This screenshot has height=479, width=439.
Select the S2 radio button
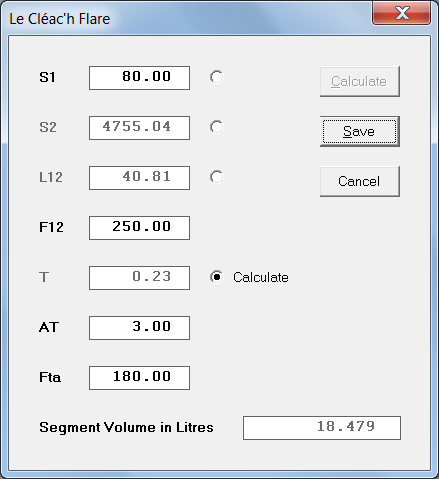217,127
